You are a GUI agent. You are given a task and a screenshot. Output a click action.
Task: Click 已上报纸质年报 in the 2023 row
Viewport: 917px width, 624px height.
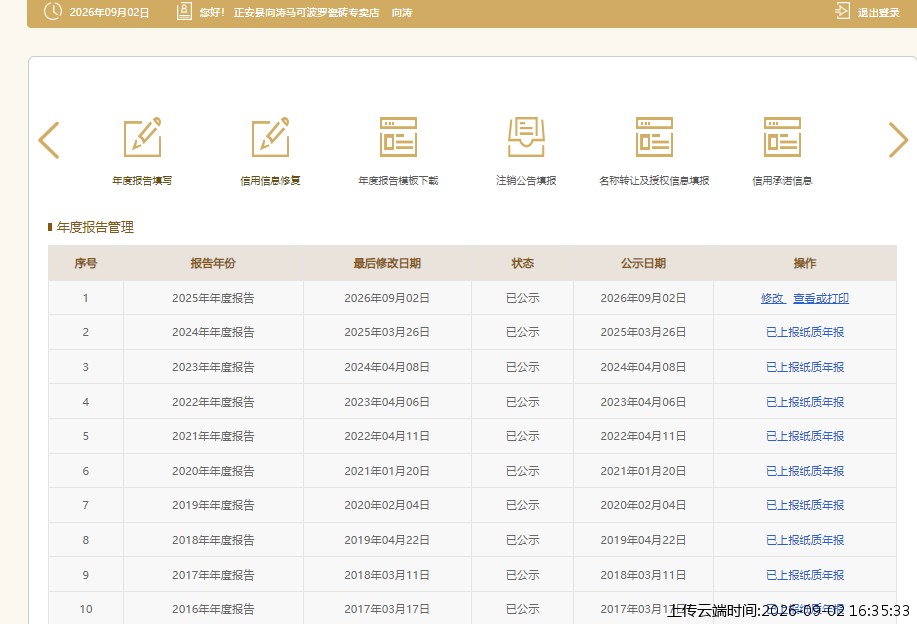(805, 367)
